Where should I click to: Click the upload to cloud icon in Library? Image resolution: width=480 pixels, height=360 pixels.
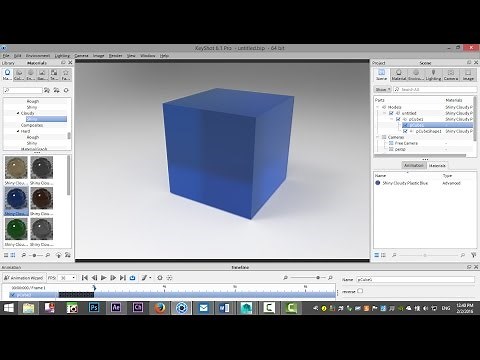pos(58,255)
